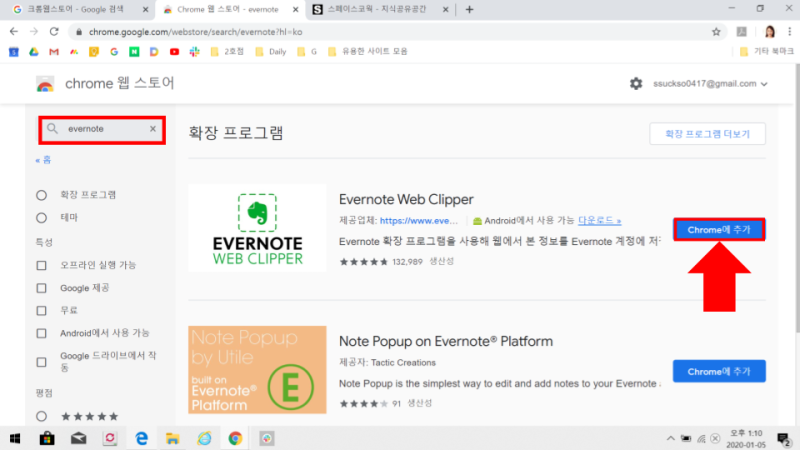Image resolution: width=800 pixels, height=450 pixels.
Task: Check the Google 제공 checkbox
Action: click(x=41, y=288)
